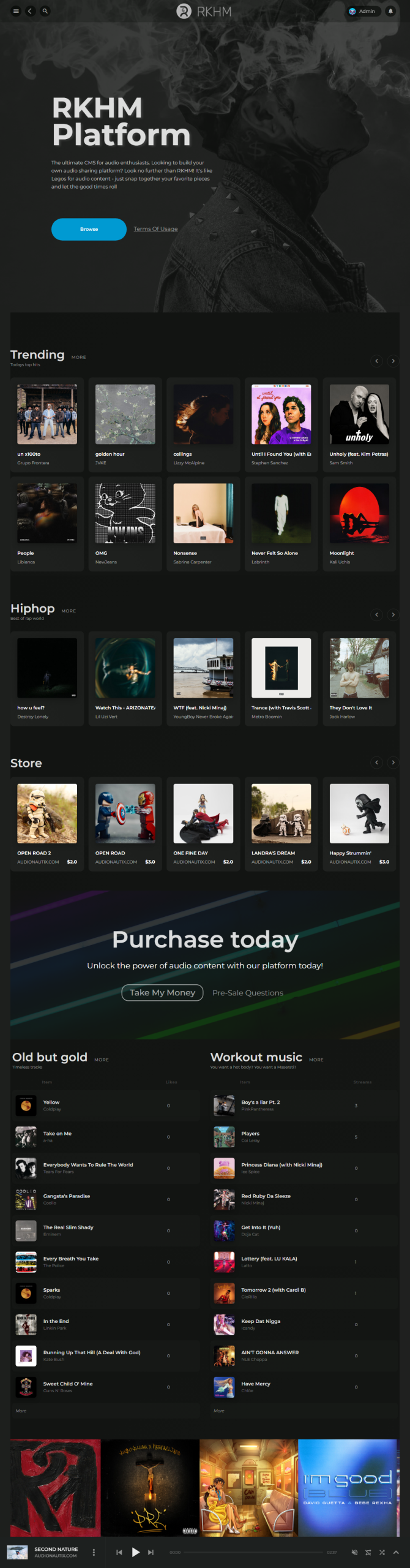Toggle repeat mode in the player

(368, 1552)
